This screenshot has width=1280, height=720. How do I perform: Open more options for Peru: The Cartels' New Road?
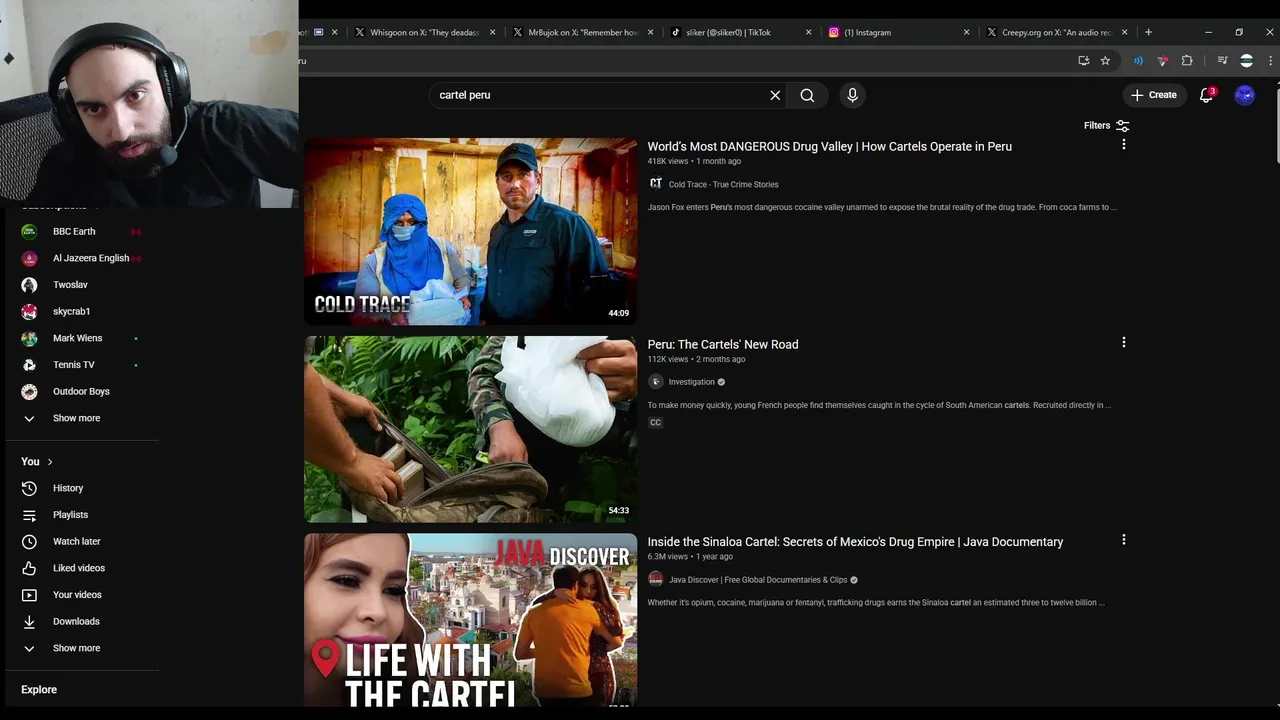[x=1123, y=342]
